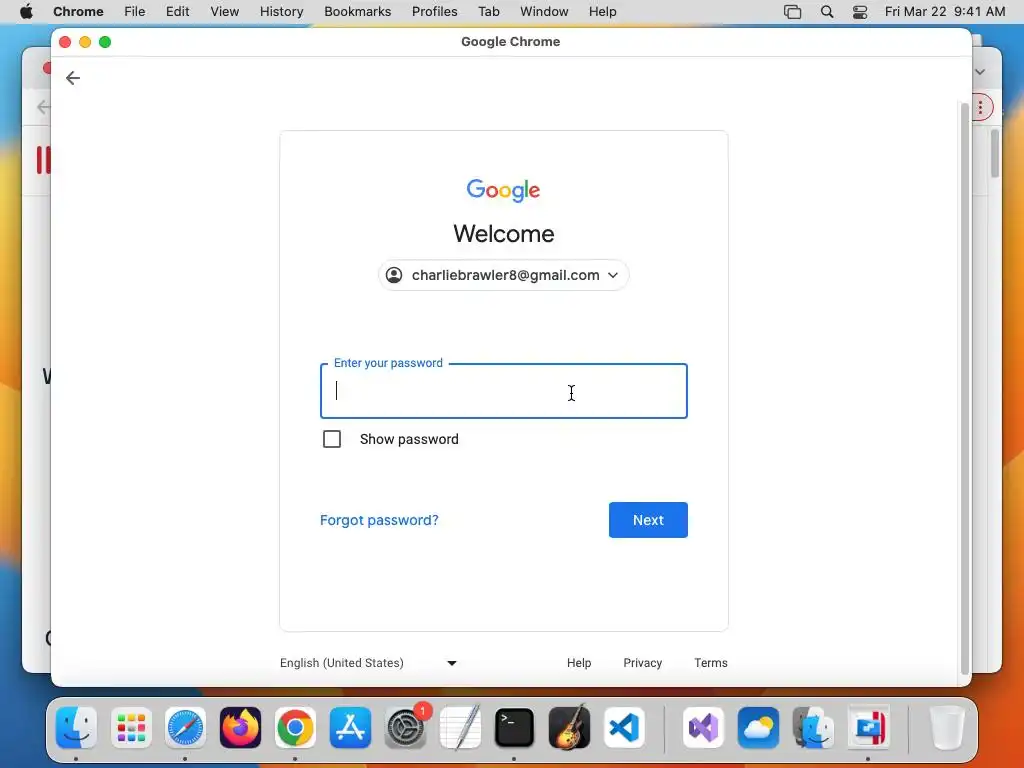Open the View menu

point(225,11)
